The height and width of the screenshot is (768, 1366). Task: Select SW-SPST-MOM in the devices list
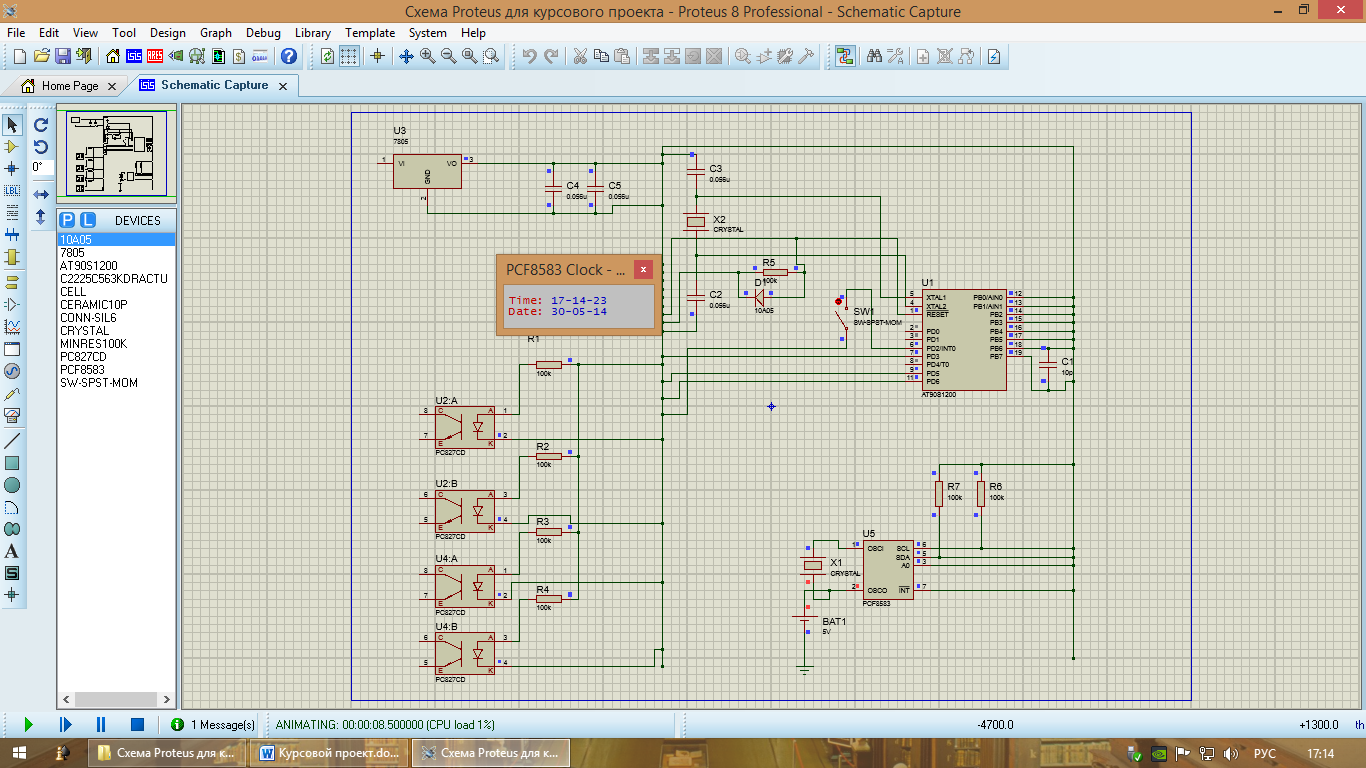[x=116, y=382]
